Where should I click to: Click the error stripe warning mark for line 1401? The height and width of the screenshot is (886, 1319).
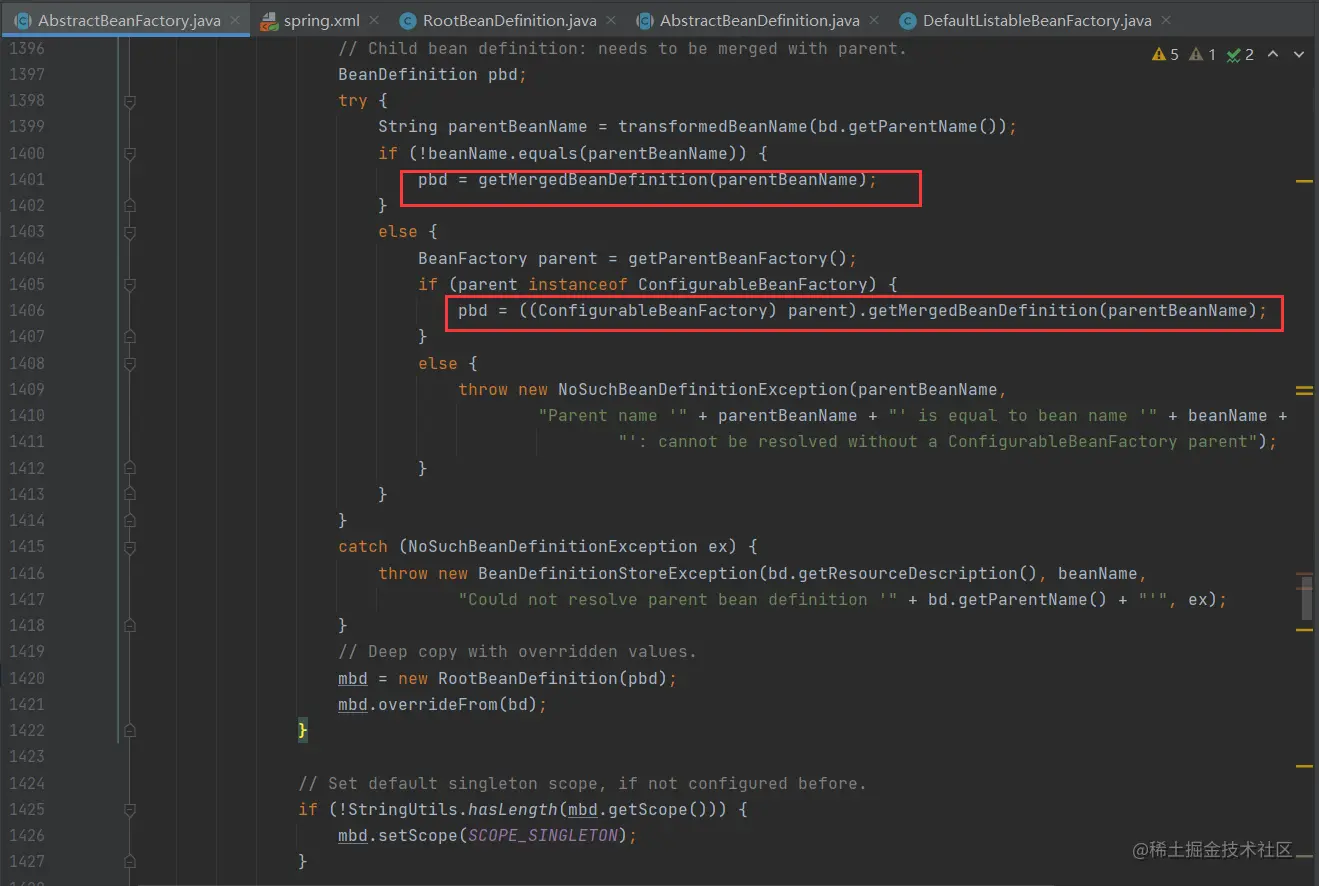[x=1304, y=182]
